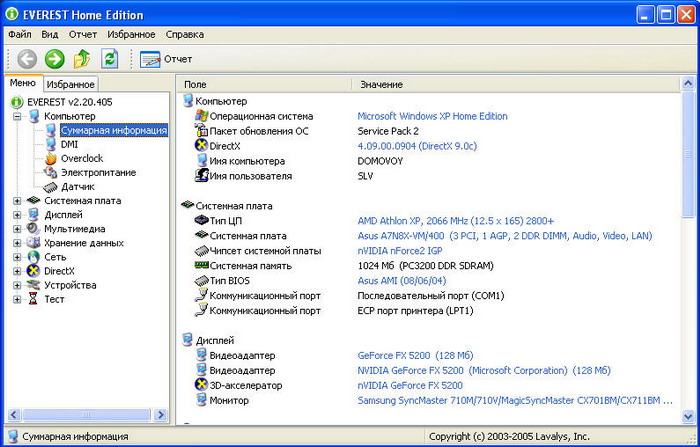Click the Пакет обновления ОС icon

click(x=201, y=130)
